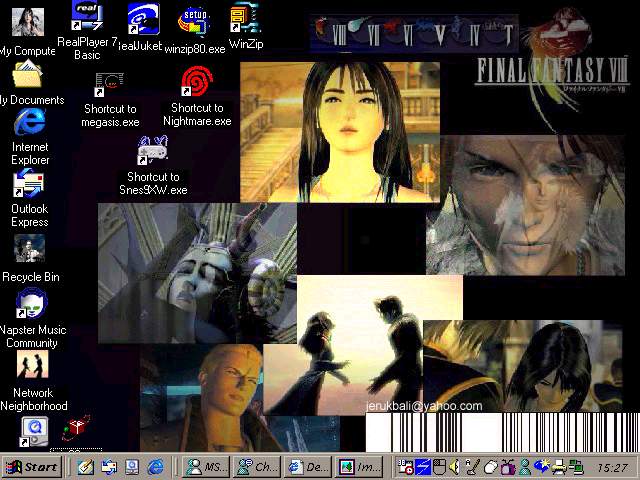
Task: Click the Recycle Bin icon
Action: pos(30,248)
